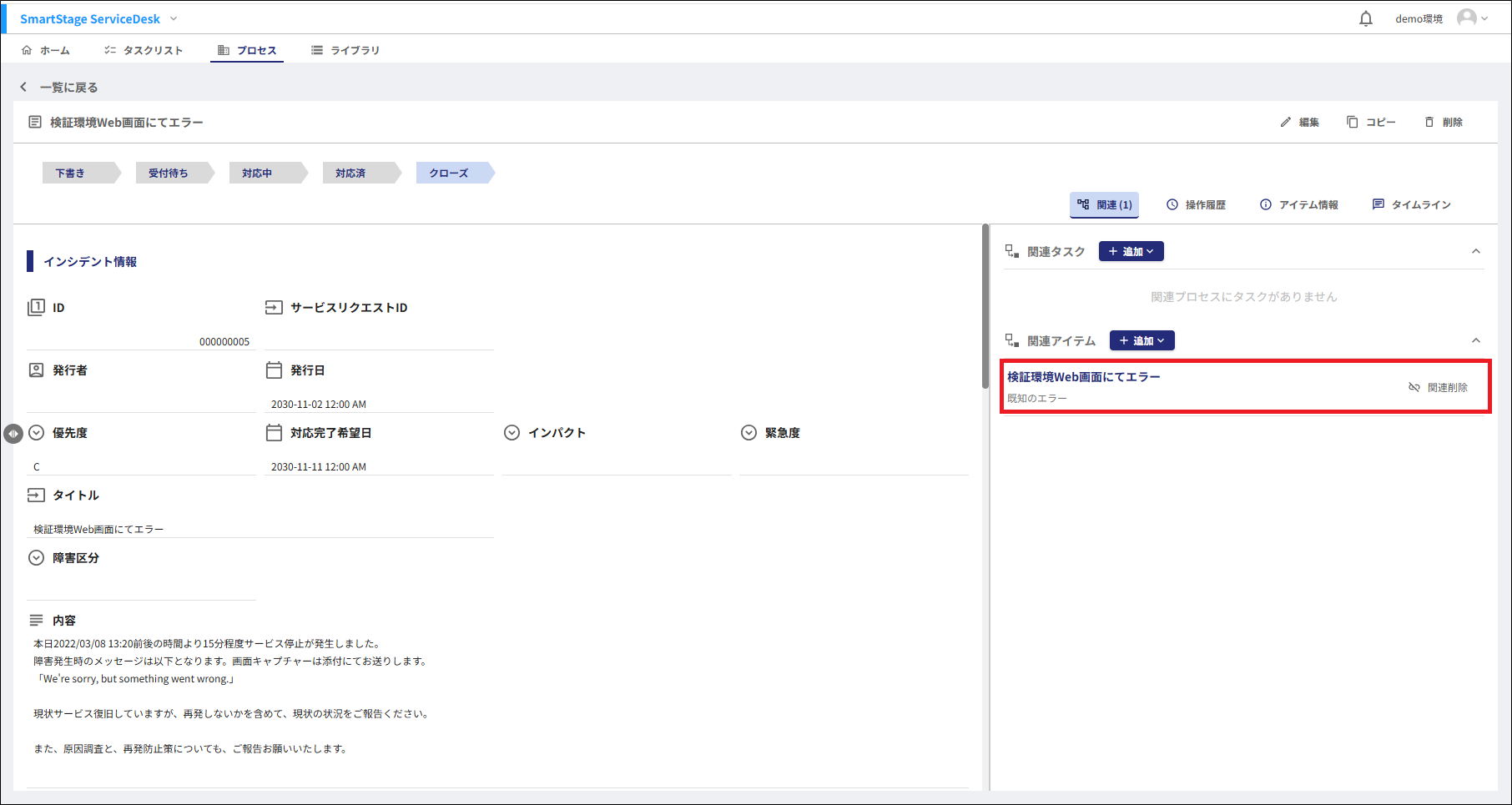The image size is (1512, 805).
Task: Click the 既知のエラー item subtitle
Action: [x=1036, y=399]
